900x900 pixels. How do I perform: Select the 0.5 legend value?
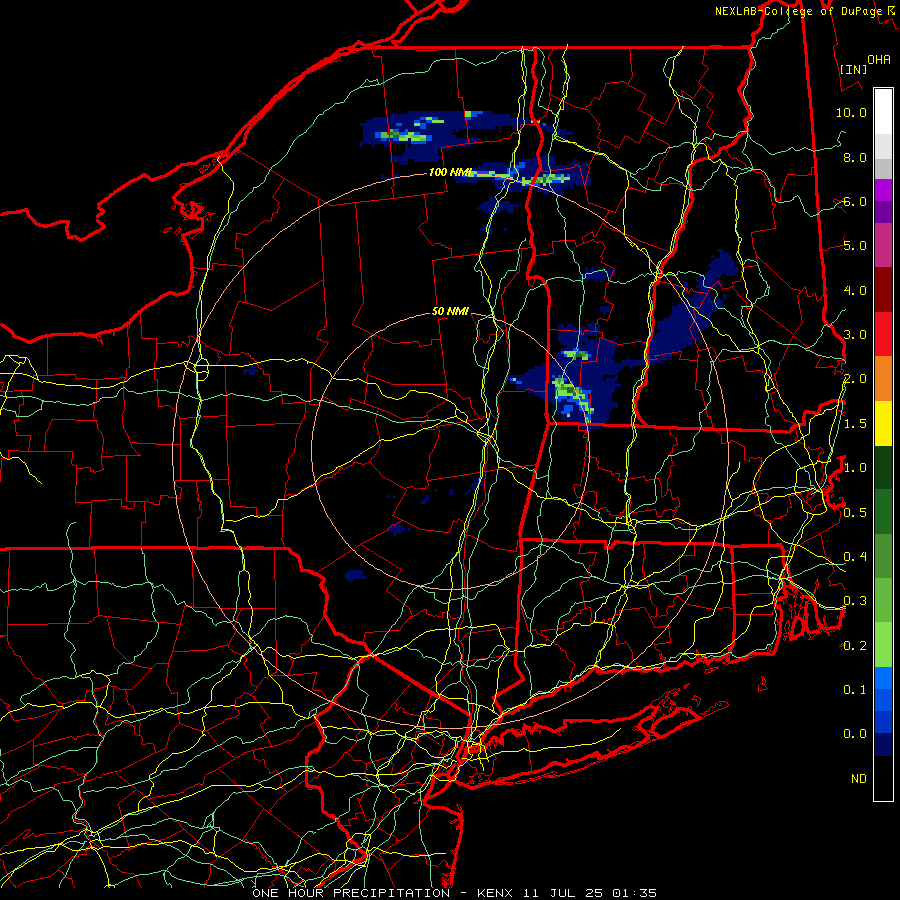point(855,512)
